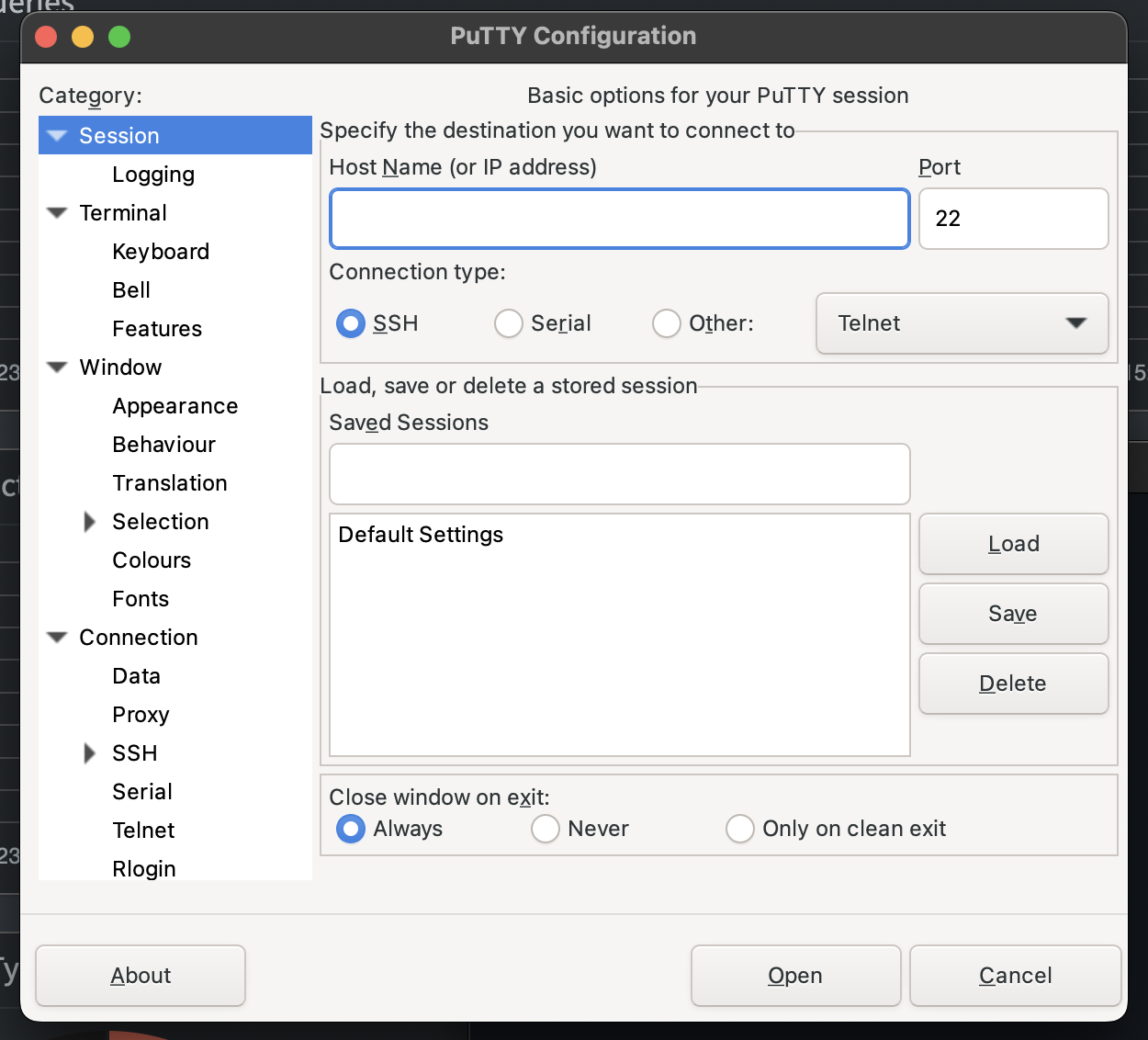This screenshot has height=1040, width=1148.
Task: Set close window on exit to Never
Action: tap(546, 829)
